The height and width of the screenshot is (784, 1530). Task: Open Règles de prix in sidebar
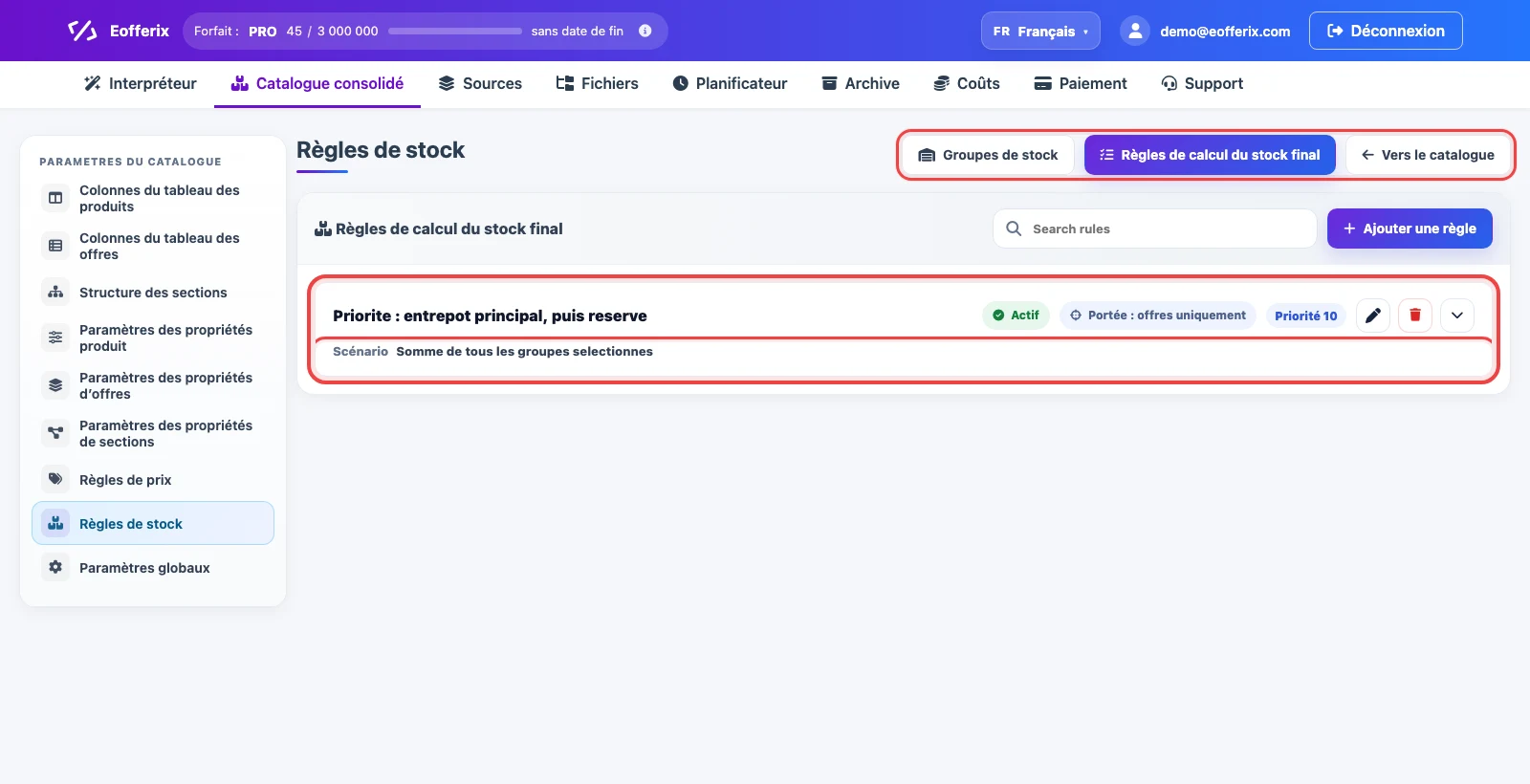(x=153, y=480)
